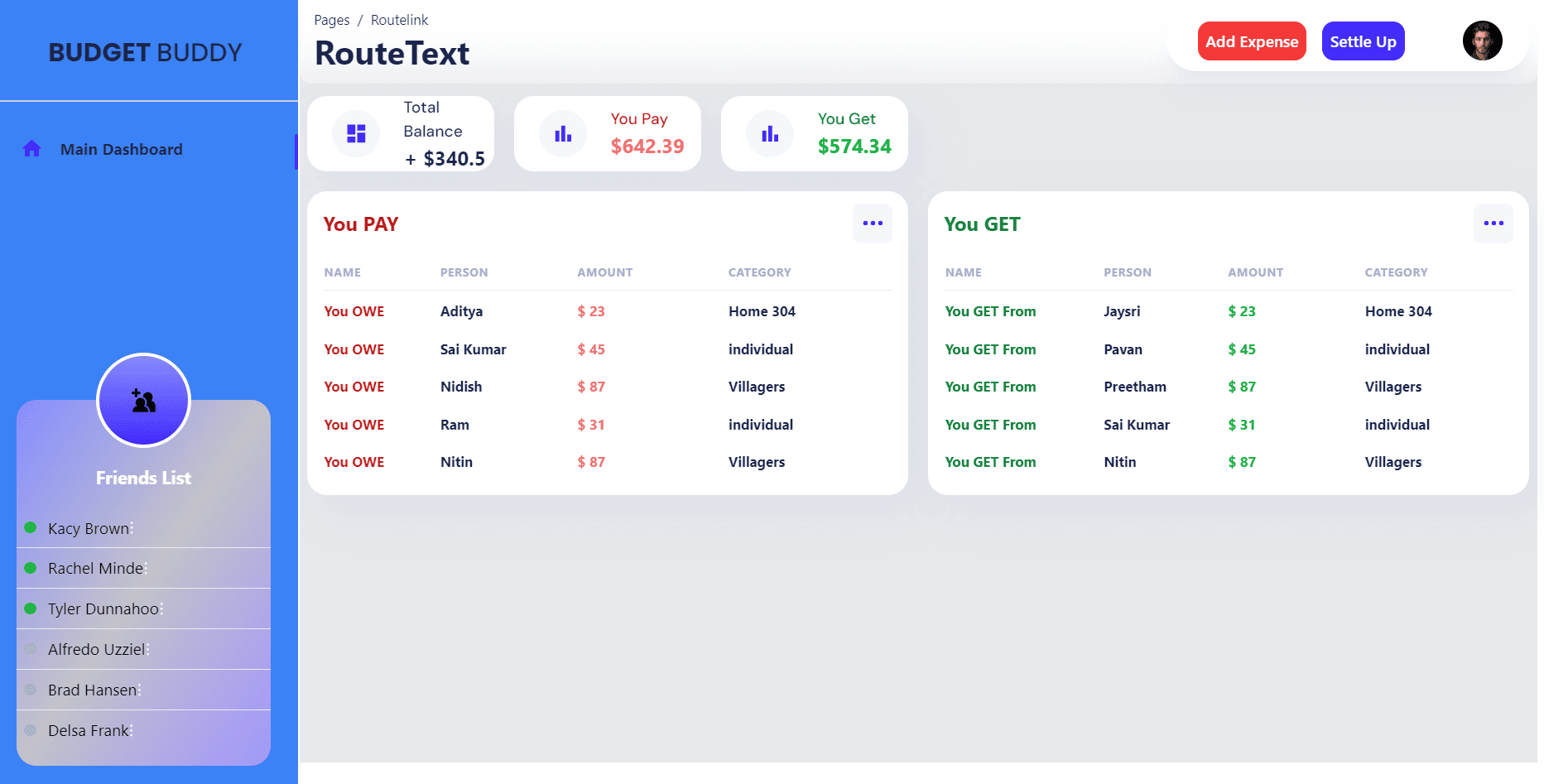Click the Routelink breadcrumb link
This screenshot has height=784, width=1544.
[x=399, y=20]
